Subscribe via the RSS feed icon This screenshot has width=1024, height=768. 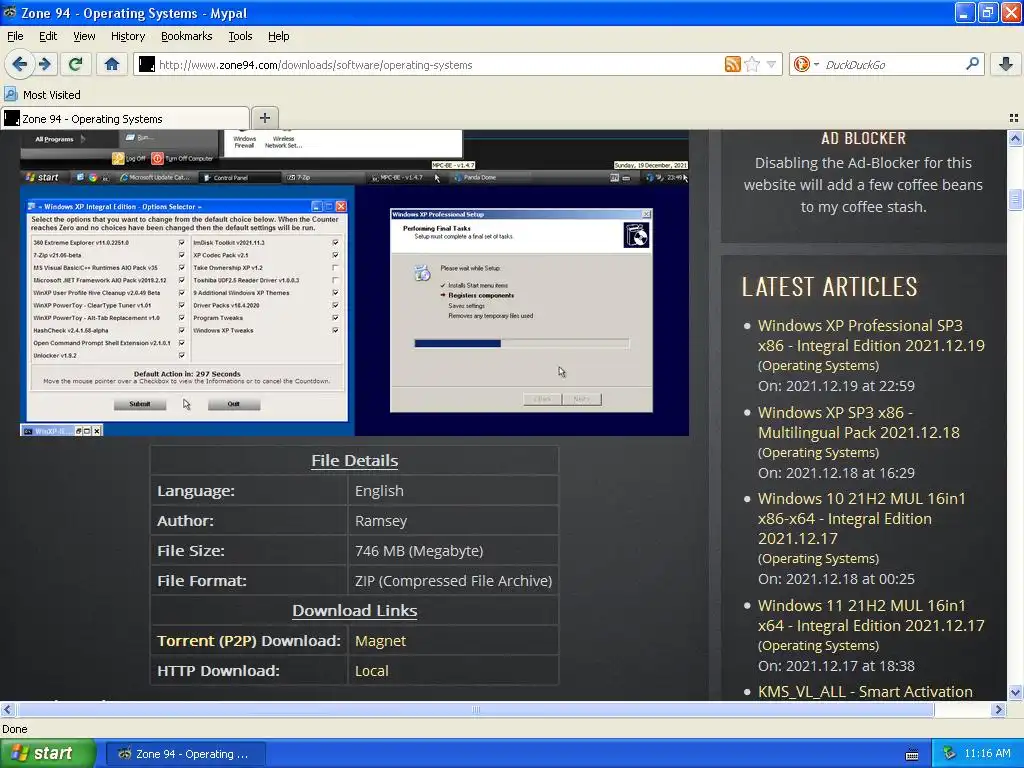[733, 64]
